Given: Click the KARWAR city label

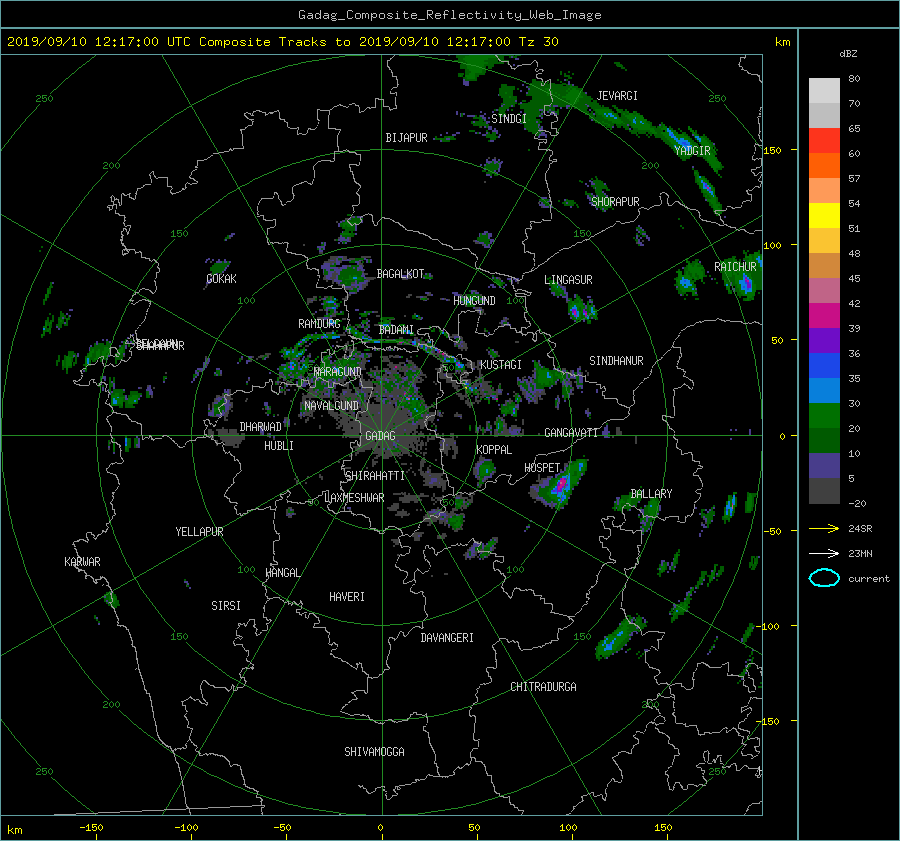Looking at the screenshot, I should point(82,562).
